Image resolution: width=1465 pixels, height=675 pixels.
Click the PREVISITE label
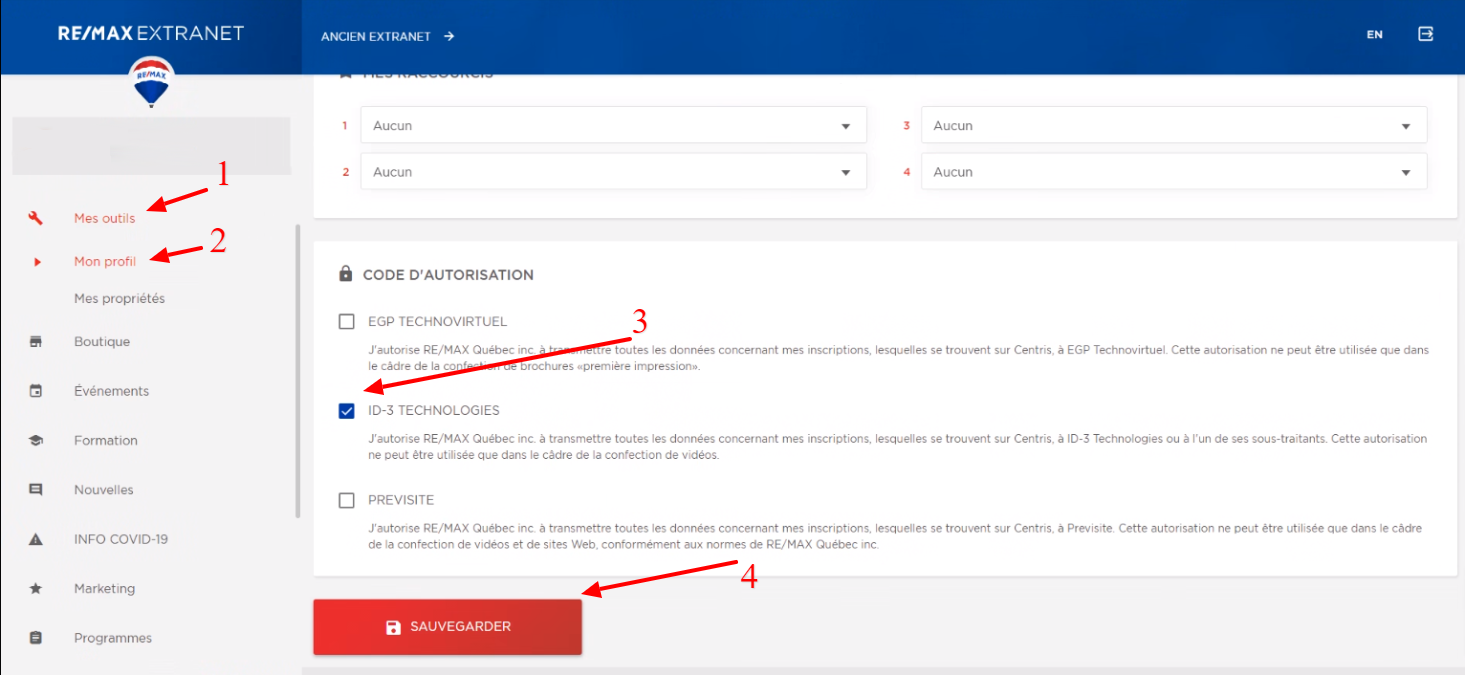401,500
